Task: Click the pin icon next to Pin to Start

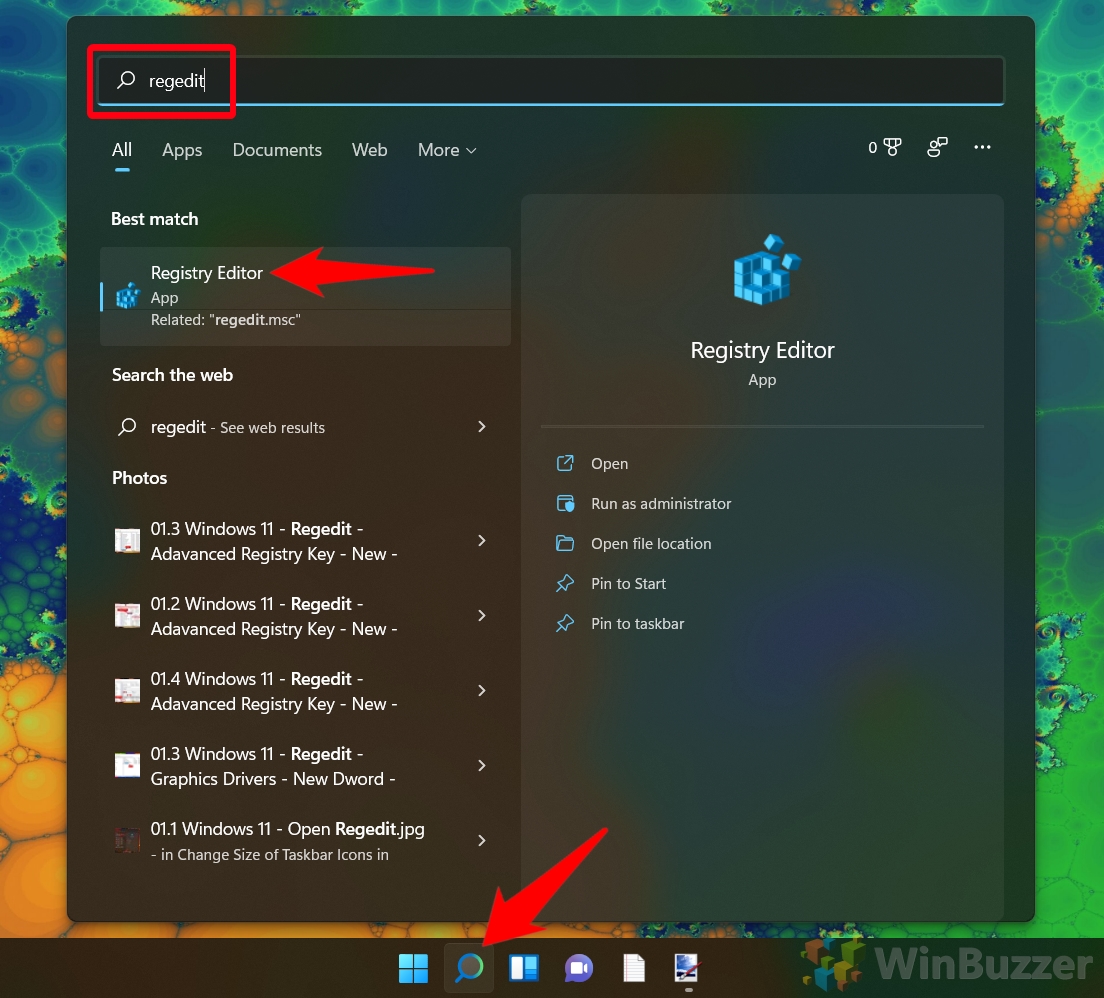Action: coord(565,583)
